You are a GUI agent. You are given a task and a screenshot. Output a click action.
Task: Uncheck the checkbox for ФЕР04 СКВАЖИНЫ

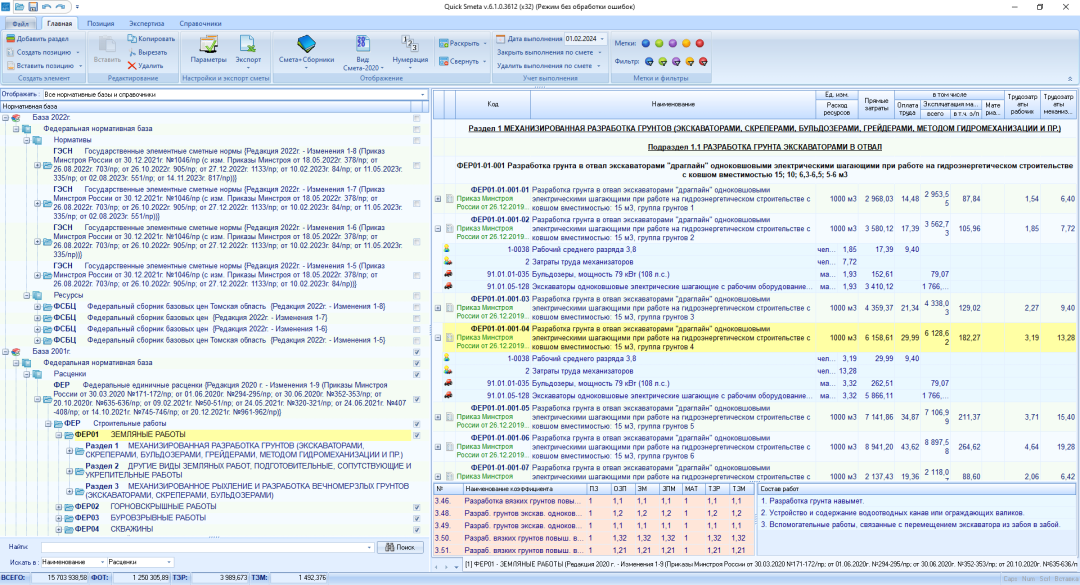click(417, 529)
